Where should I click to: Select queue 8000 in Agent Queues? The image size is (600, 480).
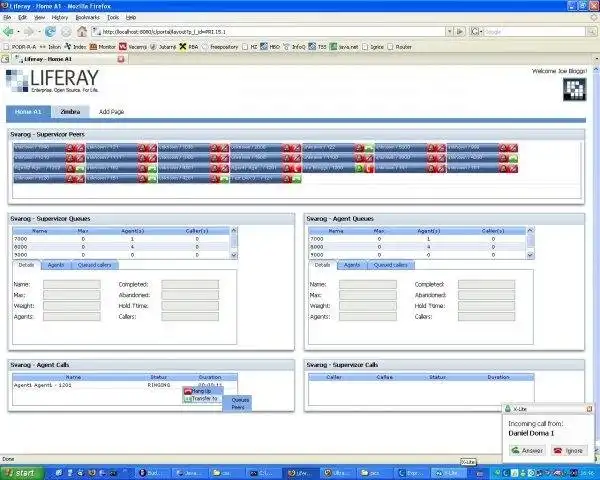(417, 247)
